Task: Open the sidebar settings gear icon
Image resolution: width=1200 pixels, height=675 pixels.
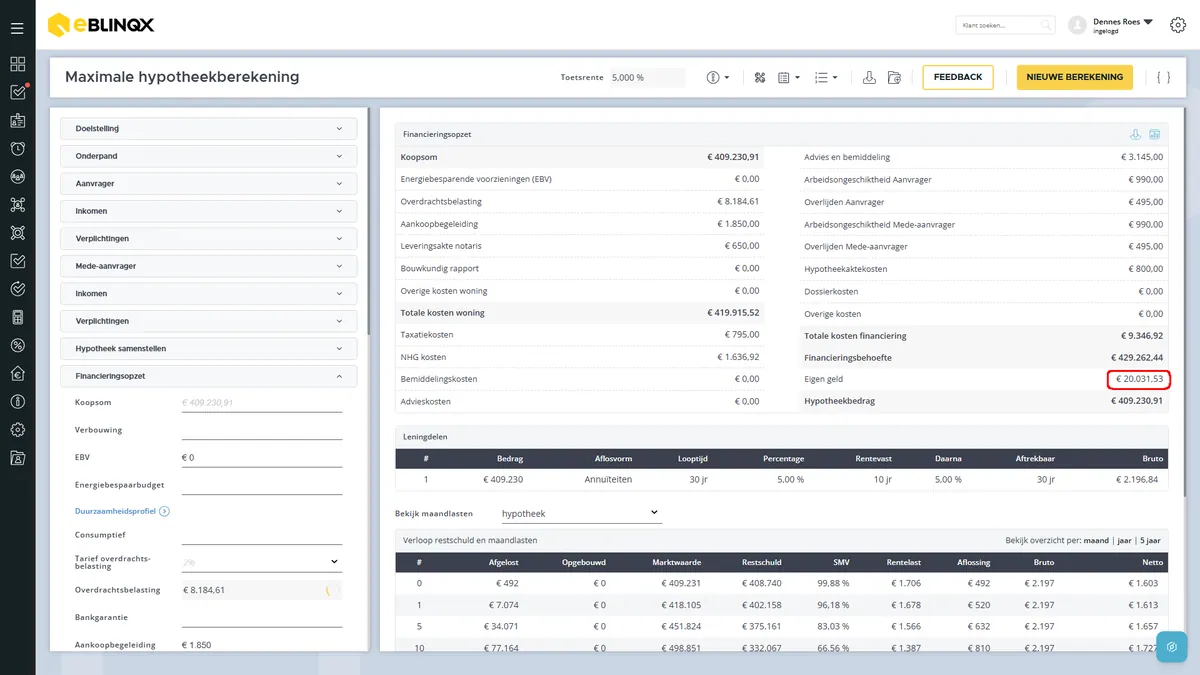Action: click(x=17, y=430)
